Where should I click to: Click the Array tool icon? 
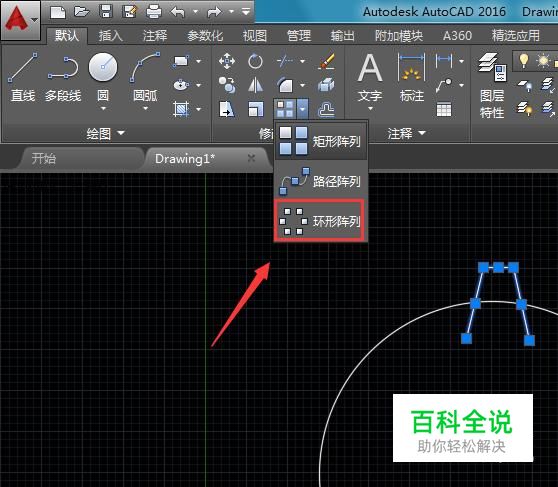tap(285, 109)
